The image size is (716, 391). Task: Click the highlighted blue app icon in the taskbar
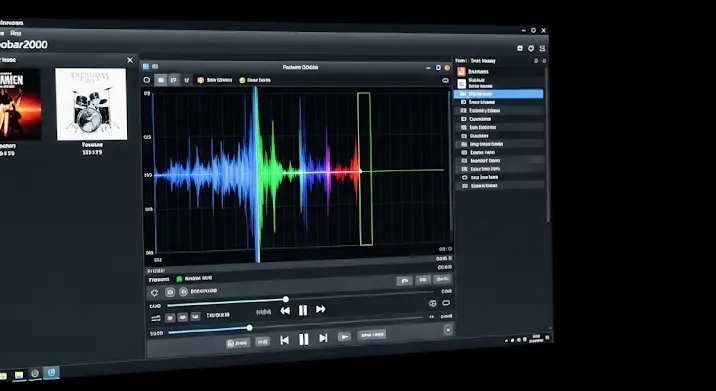[x=51, y=372]
